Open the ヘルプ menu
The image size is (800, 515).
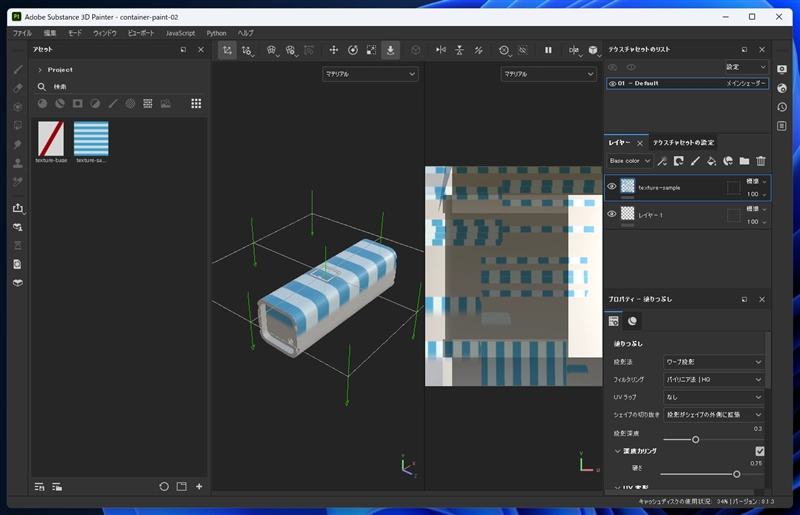(245, 33)
